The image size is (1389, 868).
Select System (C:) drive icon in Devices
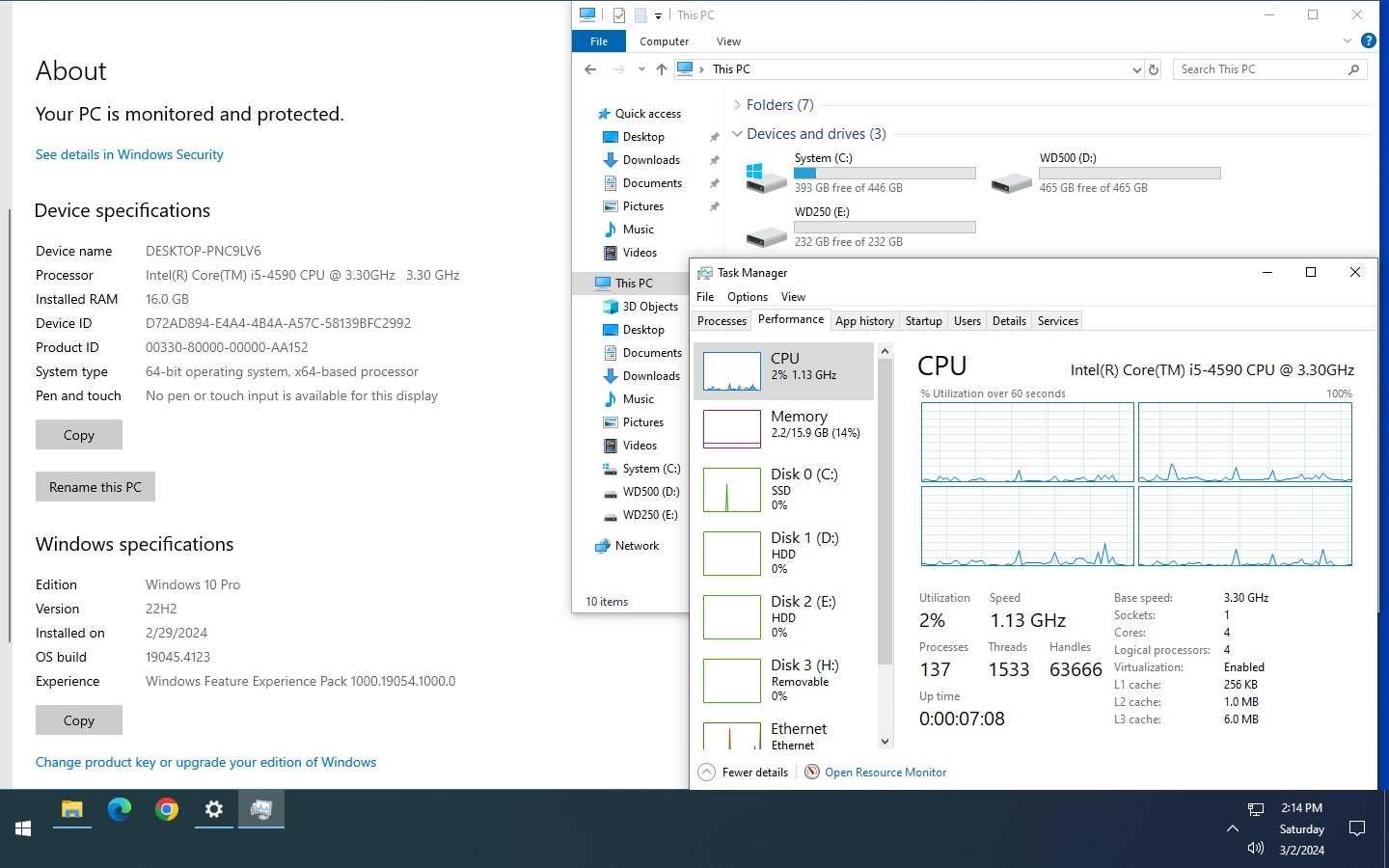pos(766,176)
